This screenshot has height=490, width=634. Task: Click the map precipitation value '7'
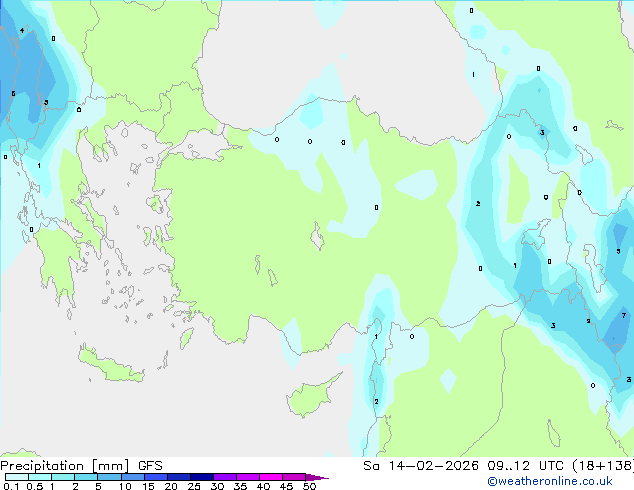click(624, 315)
